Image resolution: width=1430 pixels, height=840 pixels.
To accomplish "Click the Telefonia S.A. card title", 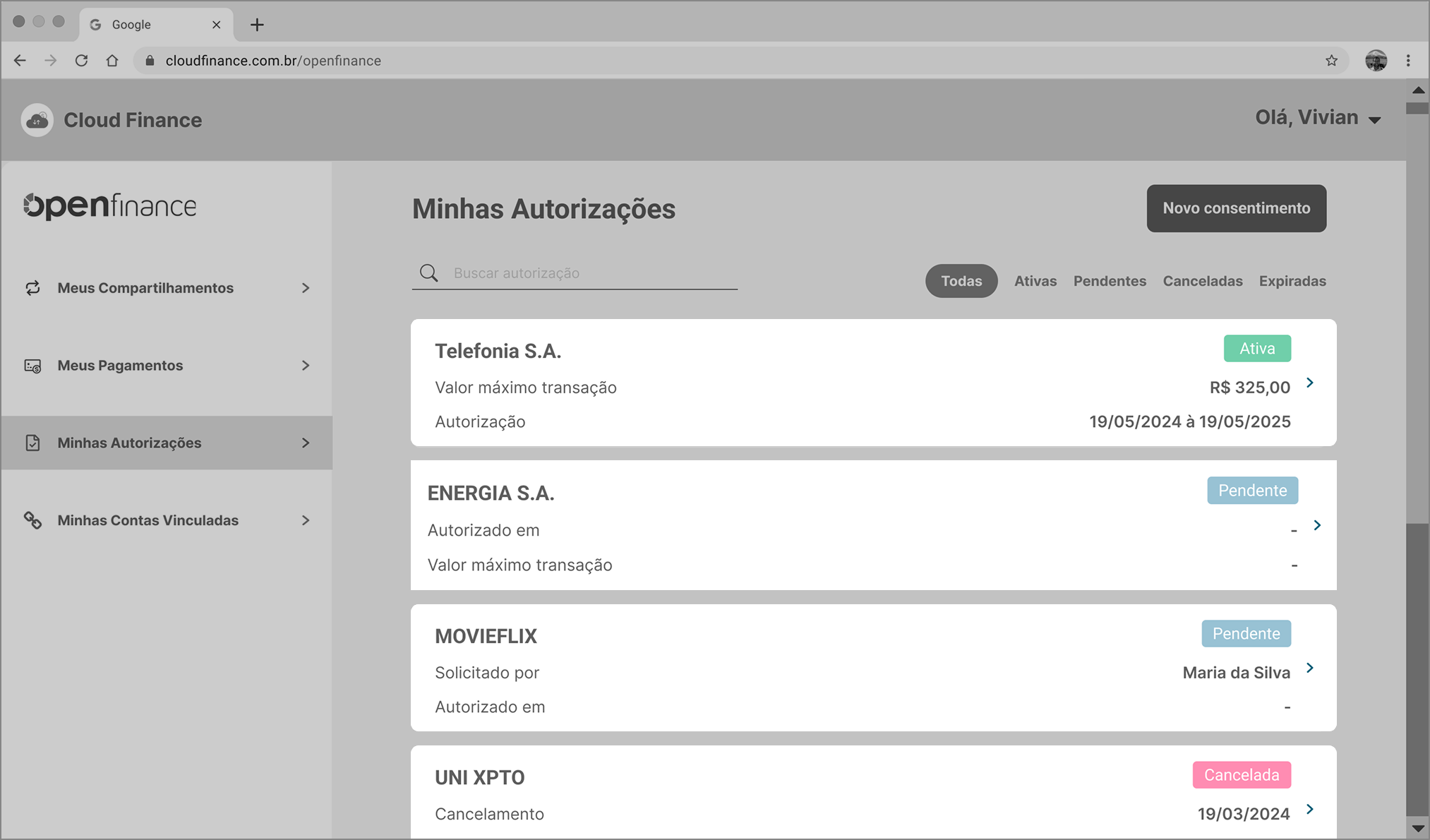I will 498,351.
